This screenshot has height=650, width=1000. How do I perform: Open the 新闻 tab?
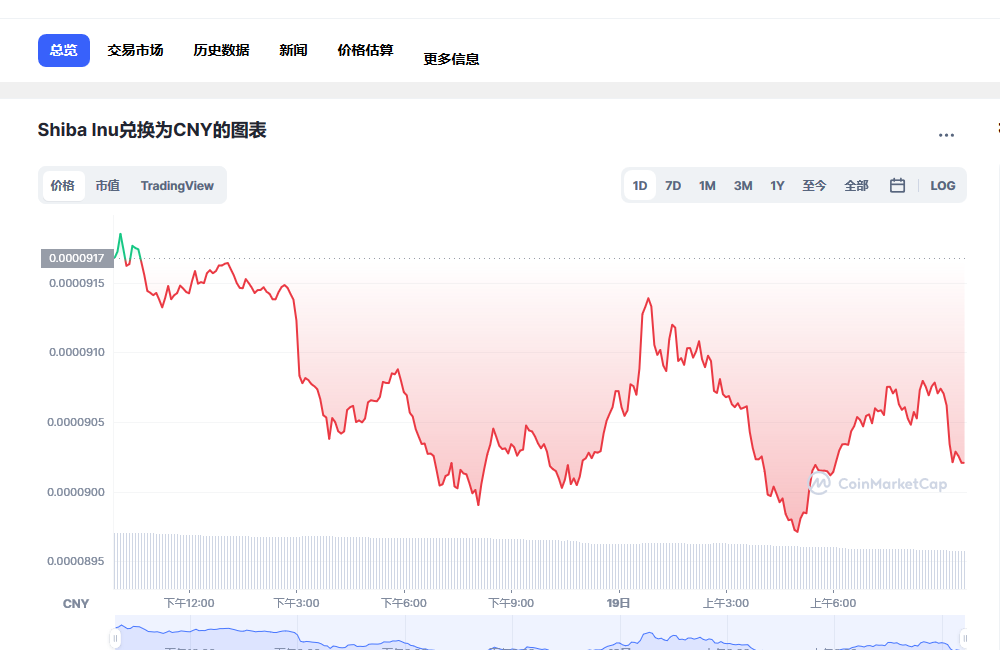point(293,50)
